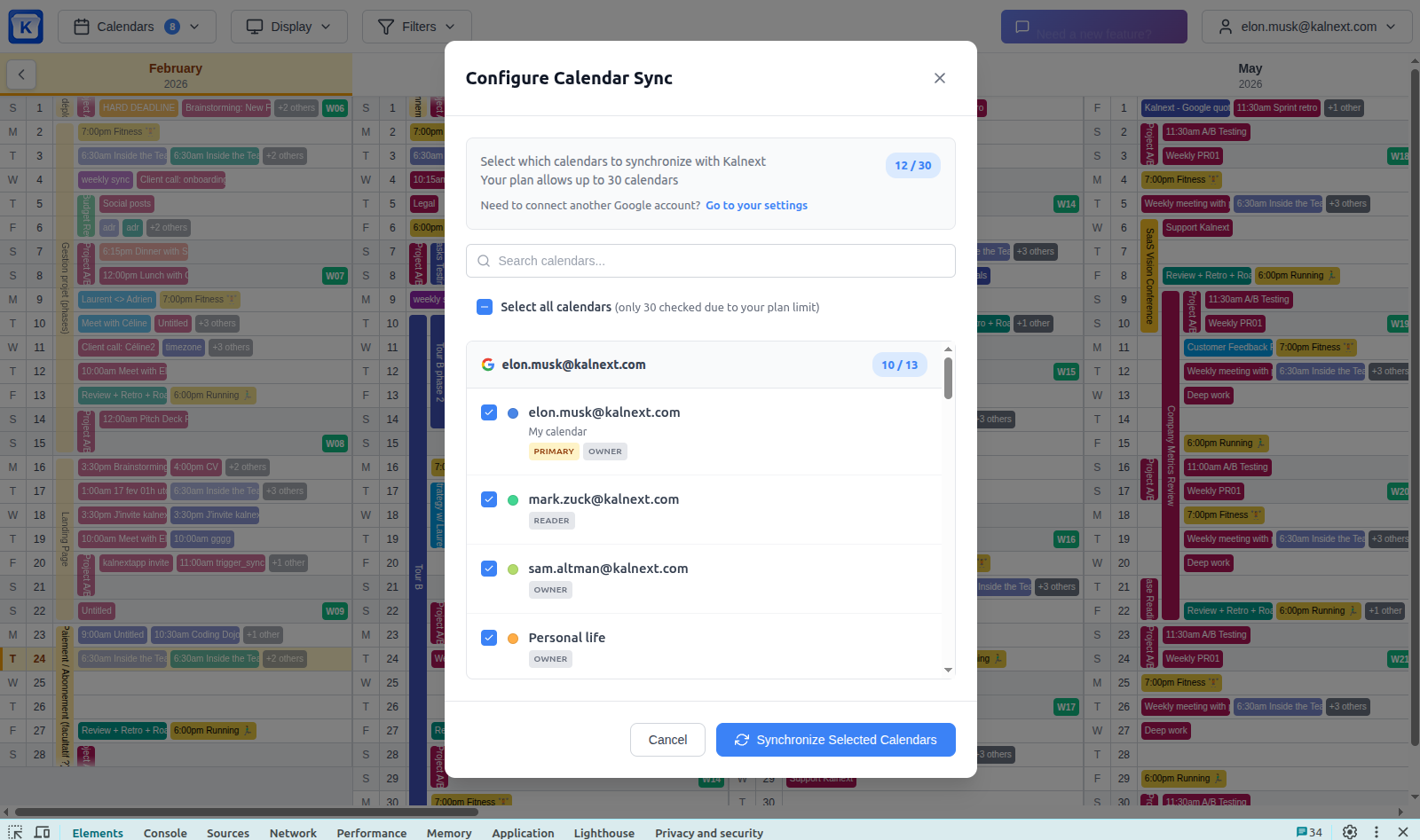Open the Calendars dropdown

[x=137, y=27]
